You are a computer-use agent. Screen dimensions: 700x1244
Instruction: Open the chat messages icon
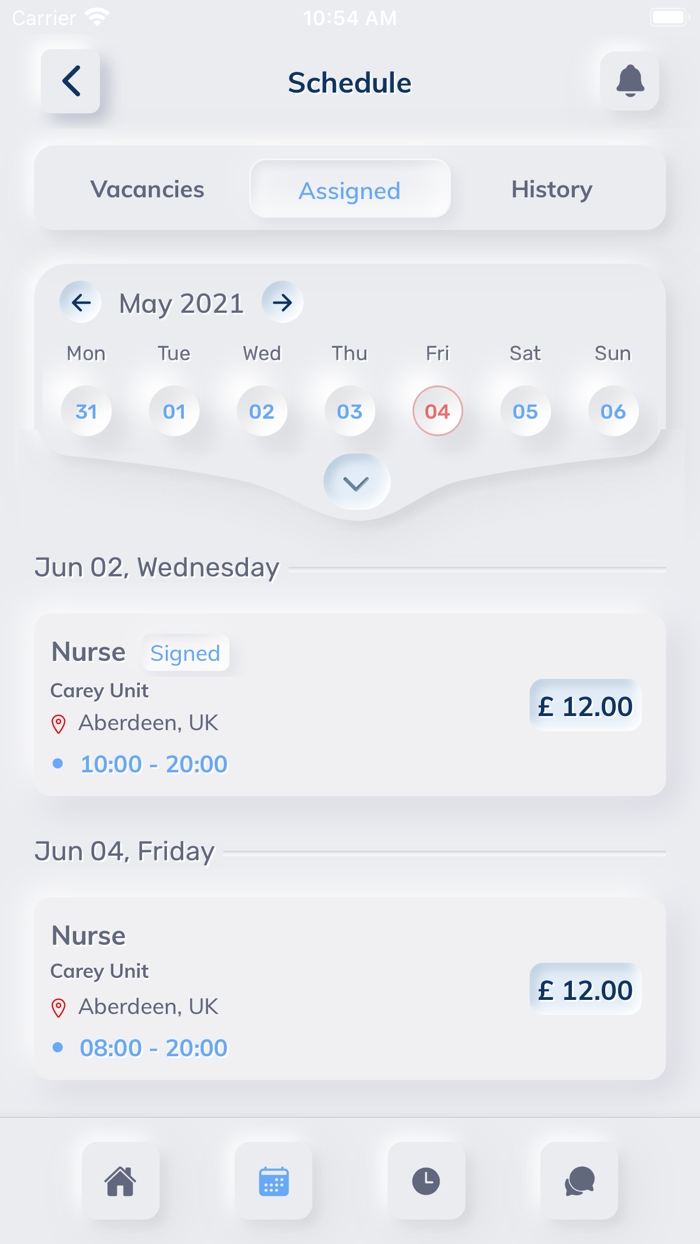pyautogui.click(x=579, y=1181)
